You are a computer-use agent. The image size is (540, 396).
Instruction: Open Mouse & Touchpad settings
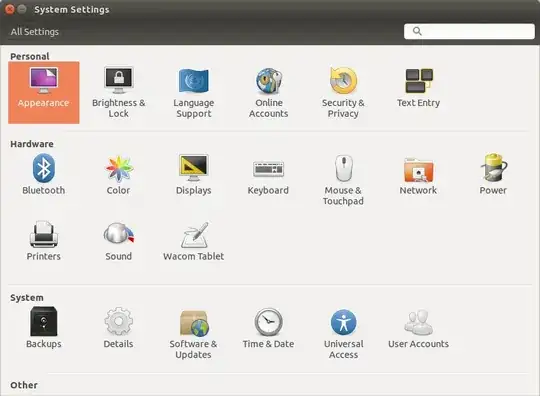point(343,180)
